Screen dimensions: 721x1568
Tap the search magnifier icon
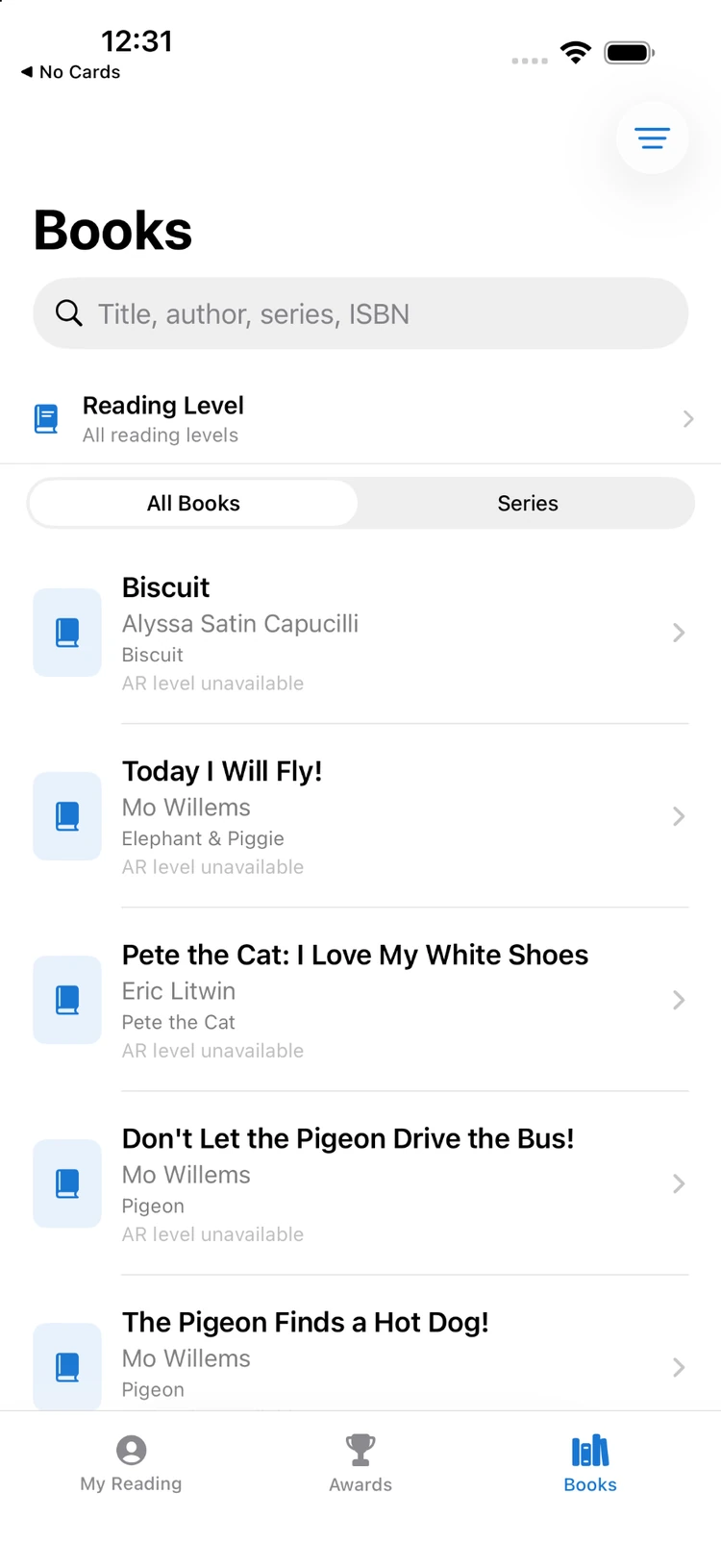pos(68,313)
